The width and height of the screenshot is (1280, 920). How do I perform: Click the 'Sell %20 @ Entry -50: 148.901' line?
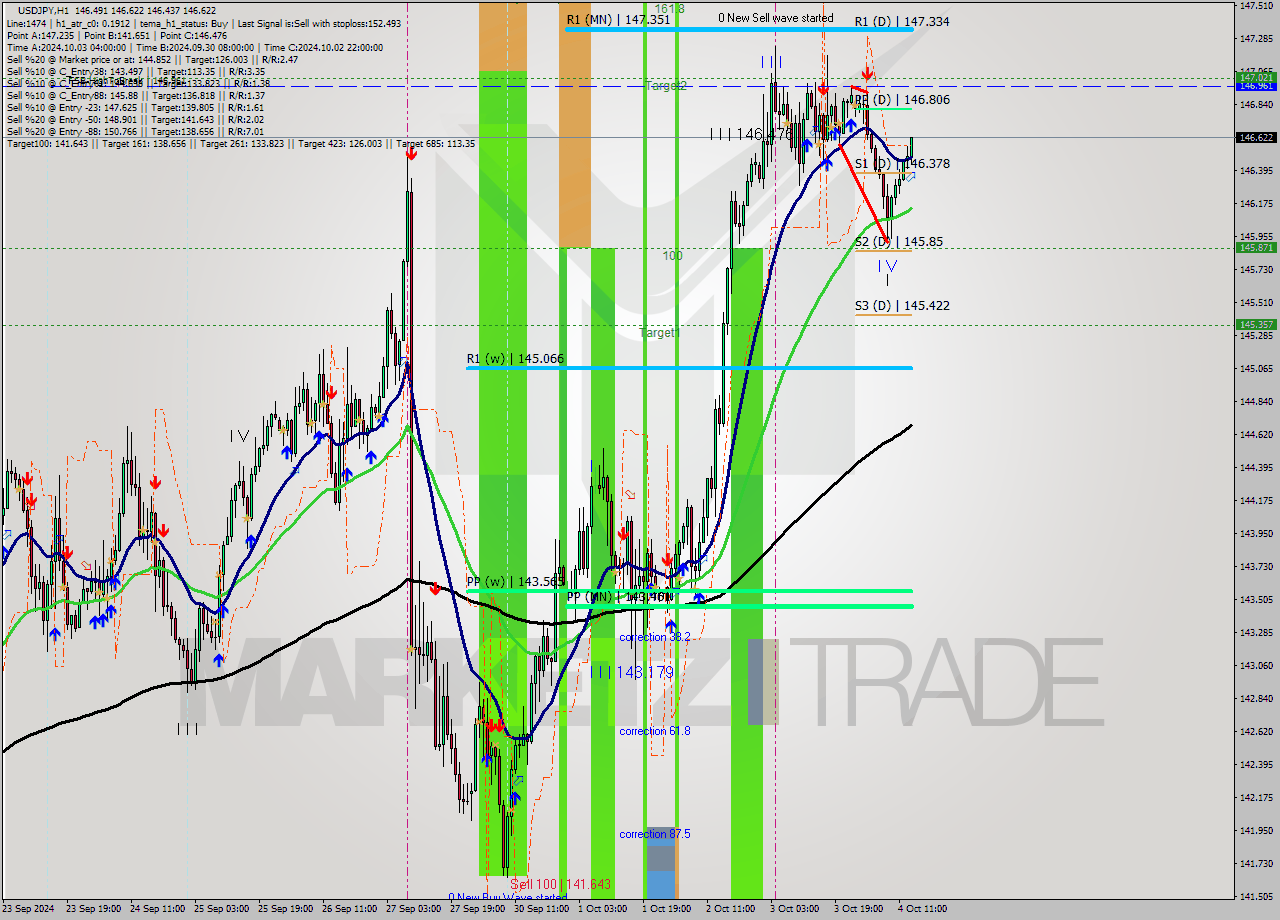(135, 119)
